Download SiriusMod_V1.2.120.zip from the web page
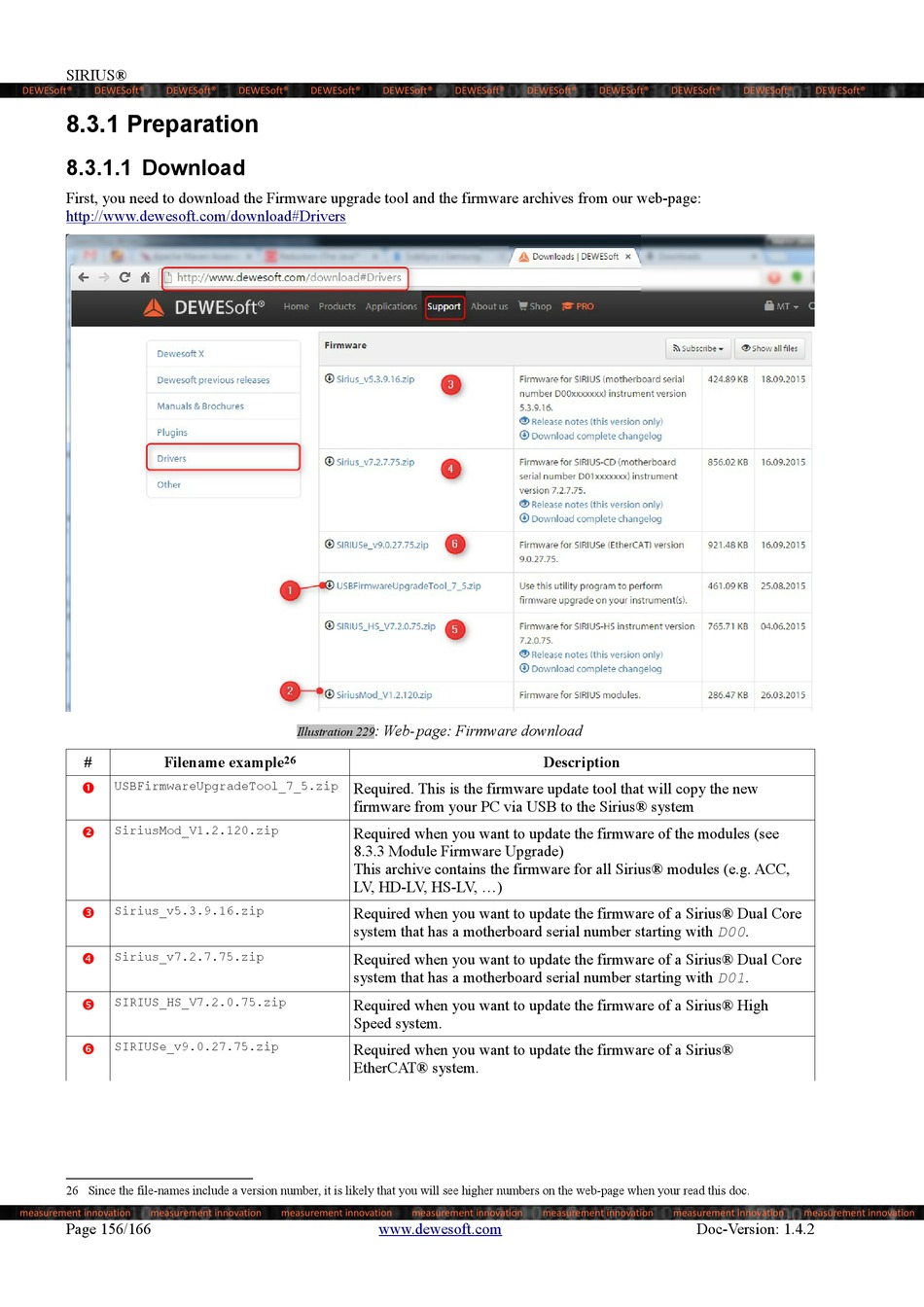 coord(384,695)
